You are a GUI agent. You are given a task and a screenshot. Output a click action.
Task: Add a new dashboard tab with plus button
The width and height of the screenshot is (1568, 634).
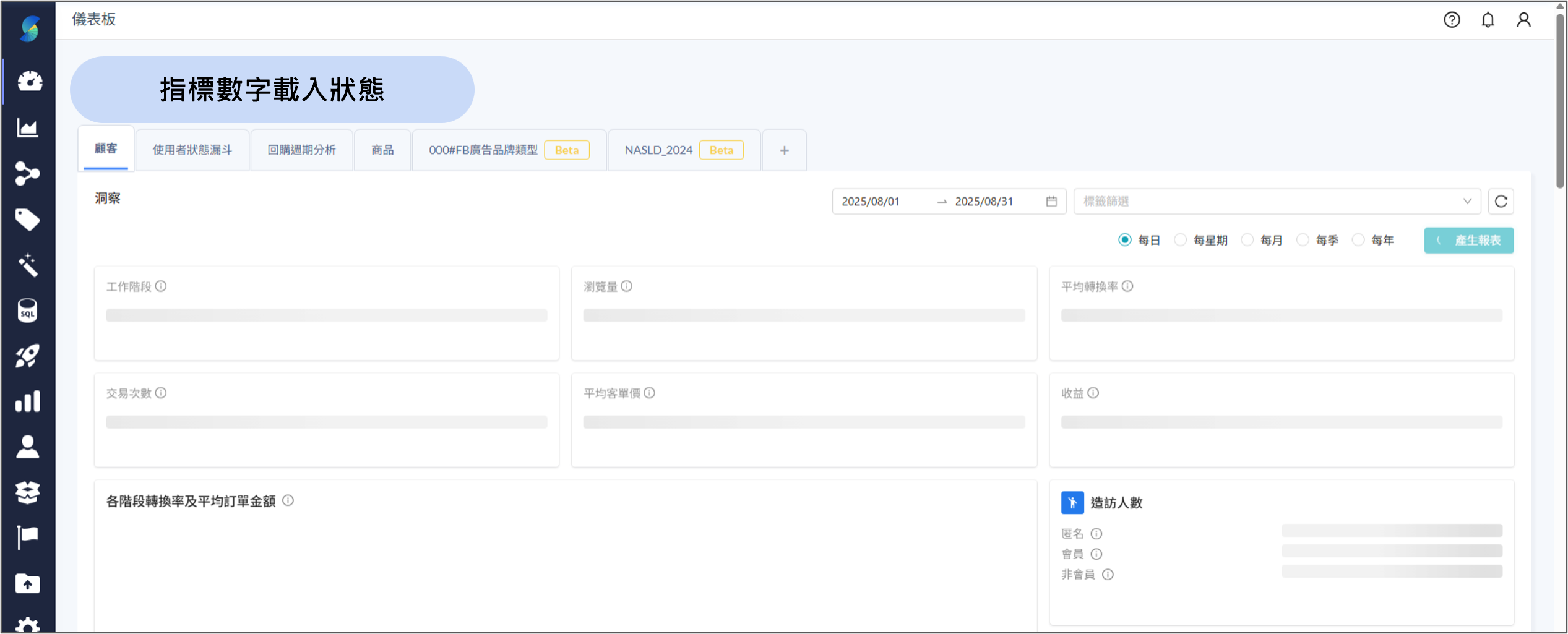click(784, 150)
